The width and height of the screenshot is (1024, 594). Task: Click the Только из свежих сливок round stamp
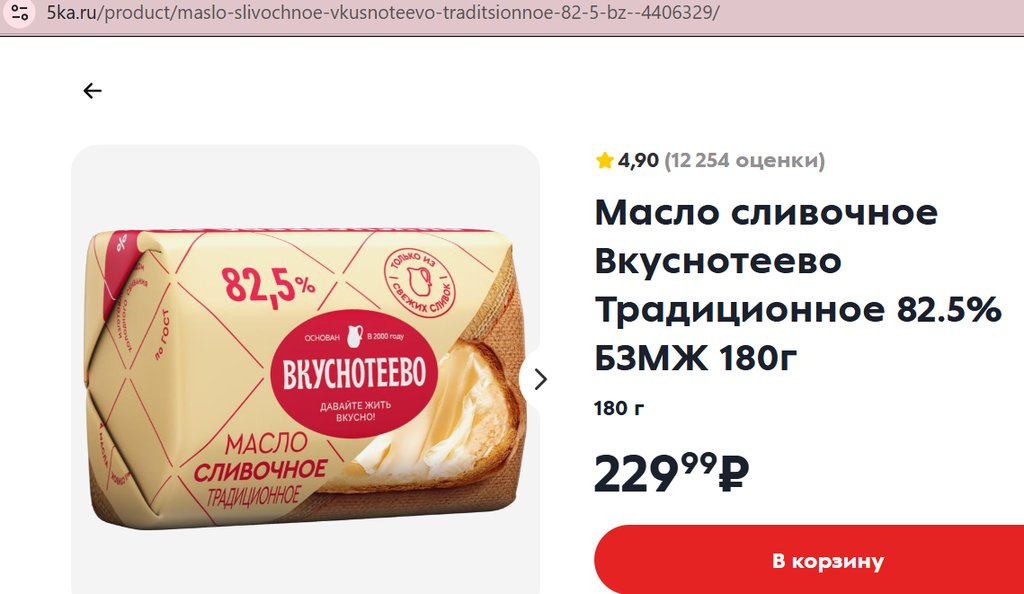click(x=419, y=283)
